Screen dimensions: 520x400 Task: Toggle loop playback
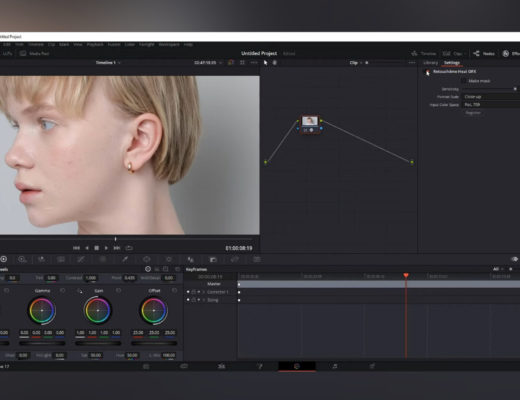(129, 248)
